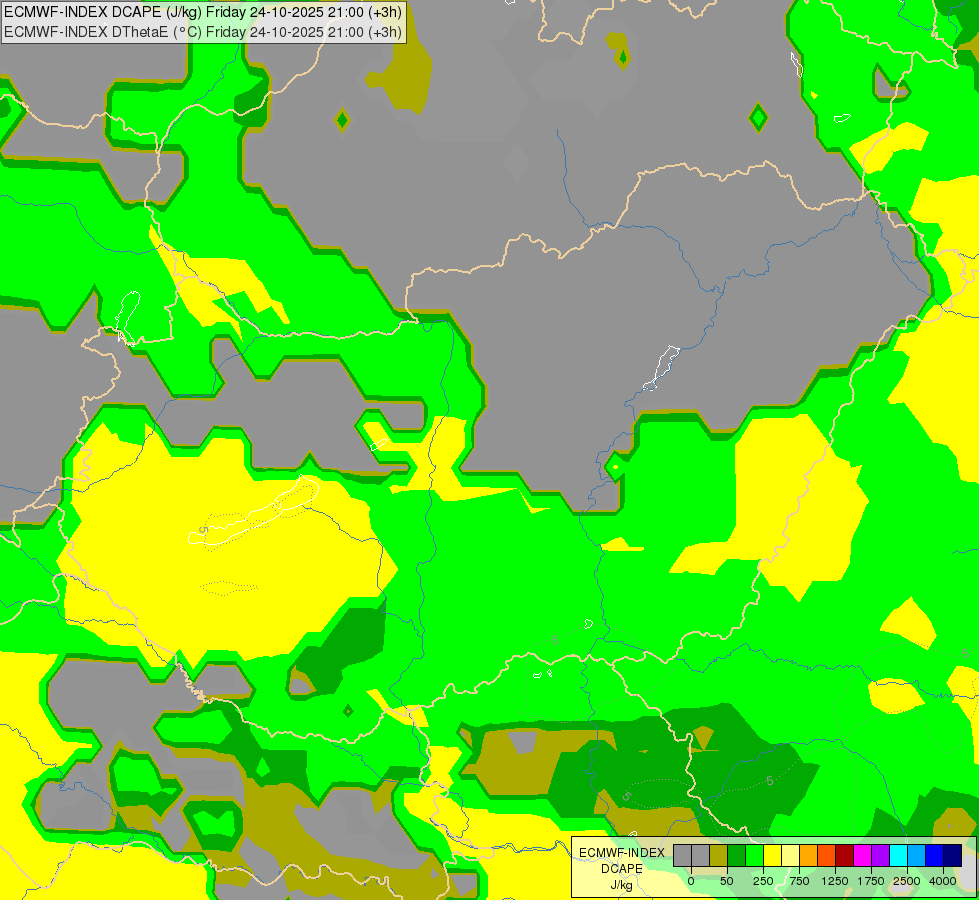Click the legend tick value '1750'

tap(871, 881)
